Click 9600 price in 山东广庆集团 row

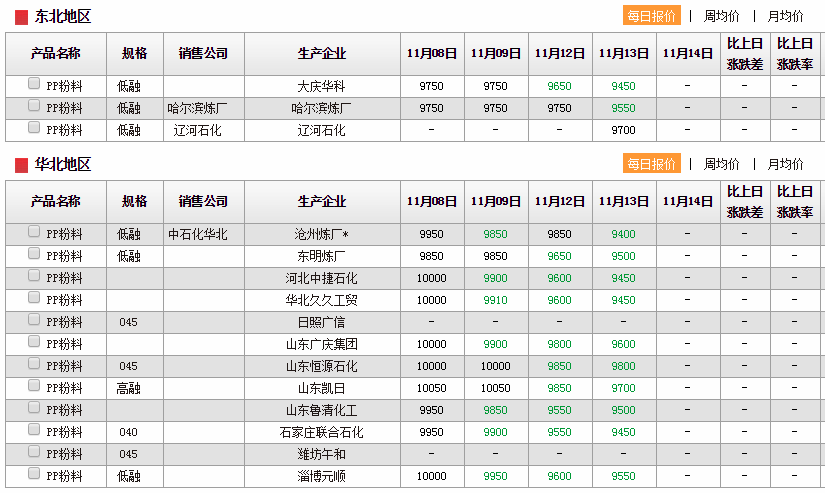coord(623,344)
